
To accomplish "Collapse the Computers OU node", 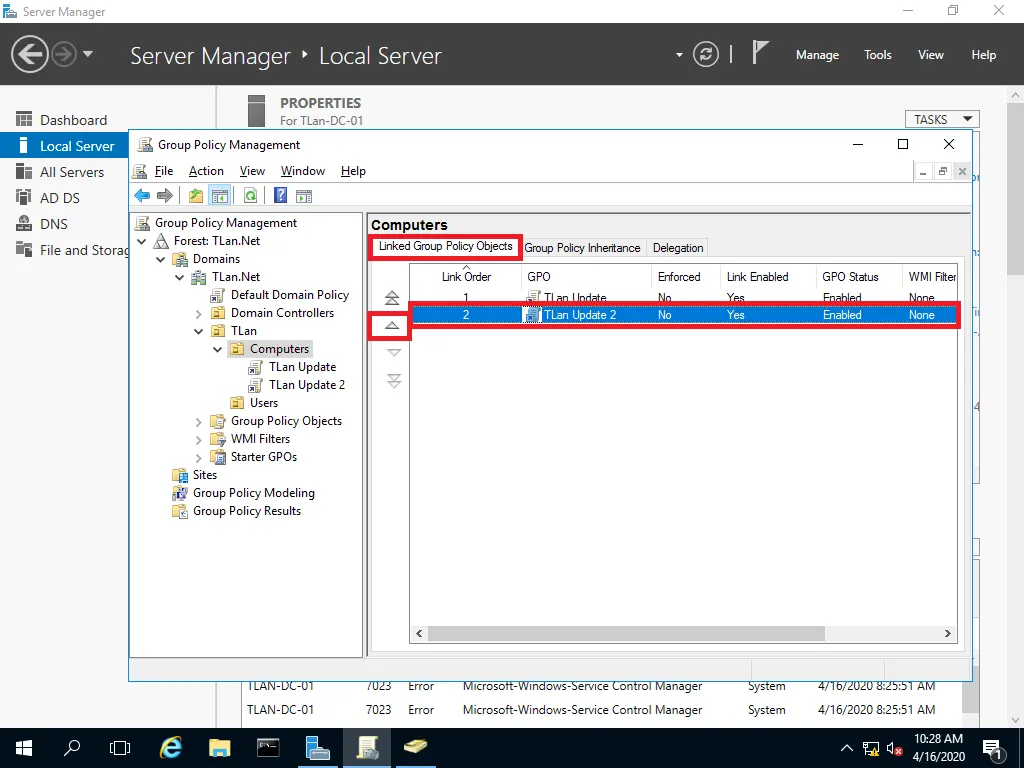I will (217, 349).
